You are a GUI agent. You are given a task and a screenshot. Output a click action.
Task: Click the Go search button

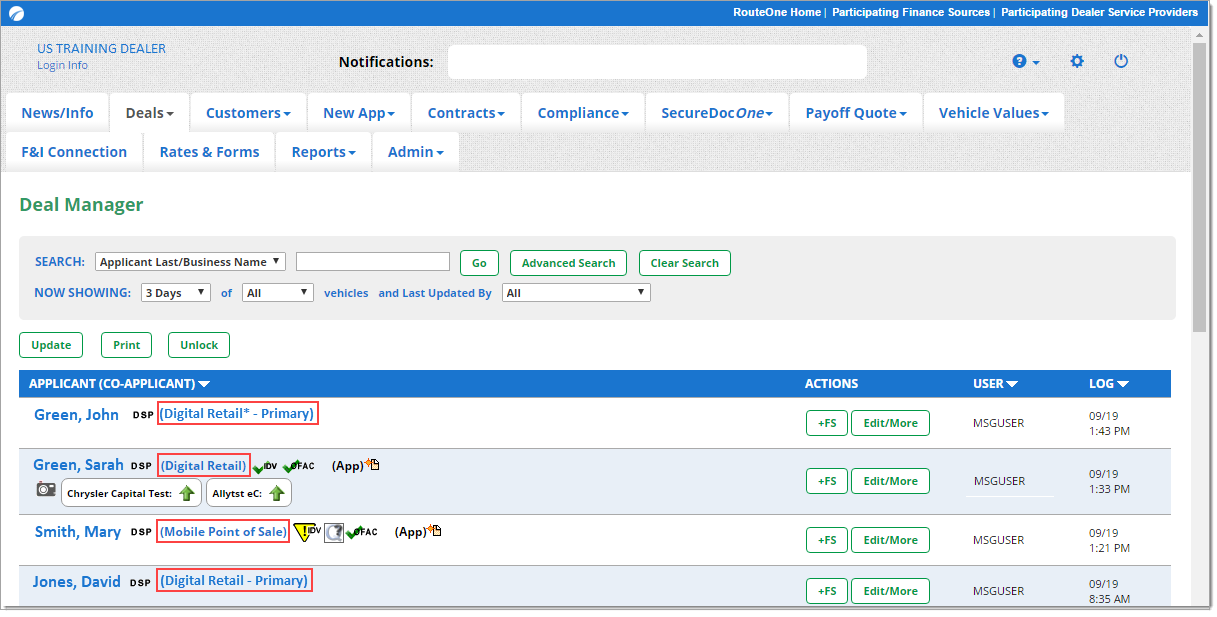coord(479,263)
